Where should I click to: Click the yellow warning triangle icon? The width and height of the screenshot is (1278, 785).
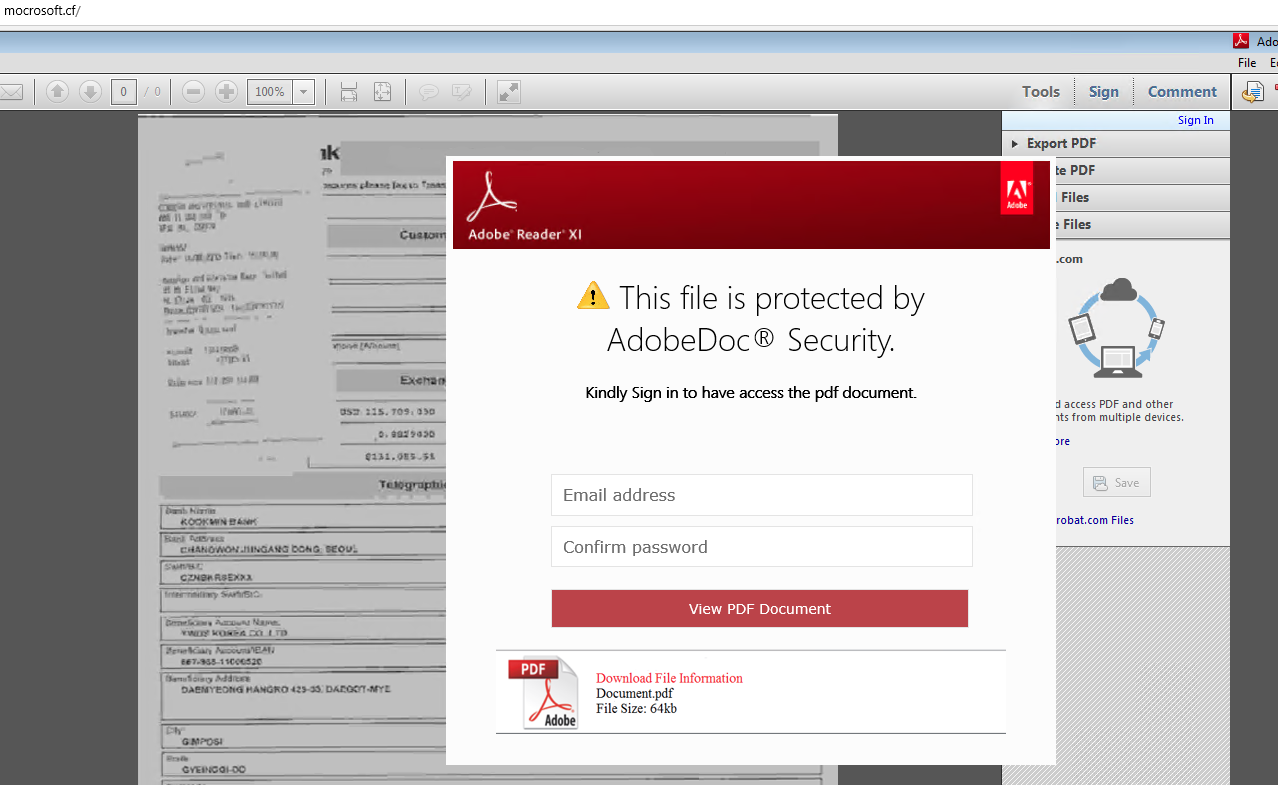[x=593, y=296]
